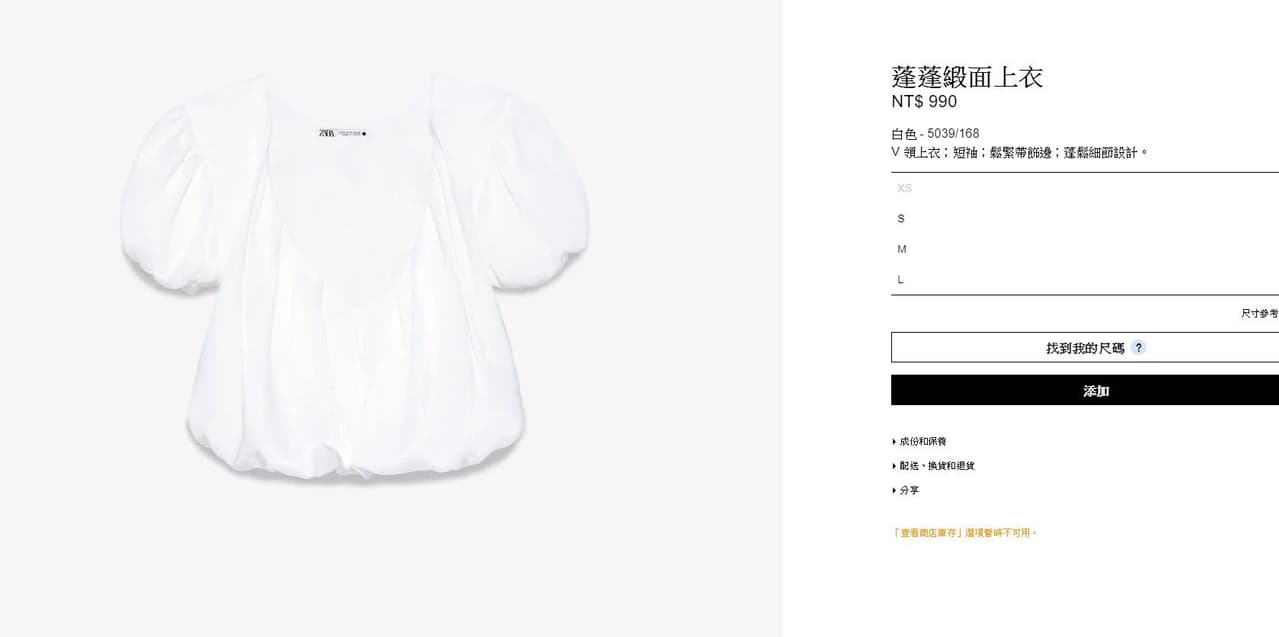1279x637 pixels.
Task: Click the orange 查看商店庫存 notice
Action: pos(965,533)
